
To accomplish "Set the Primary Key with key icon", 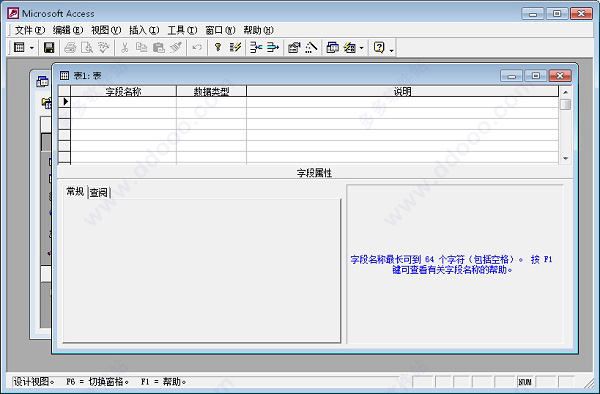I will 218,47.
